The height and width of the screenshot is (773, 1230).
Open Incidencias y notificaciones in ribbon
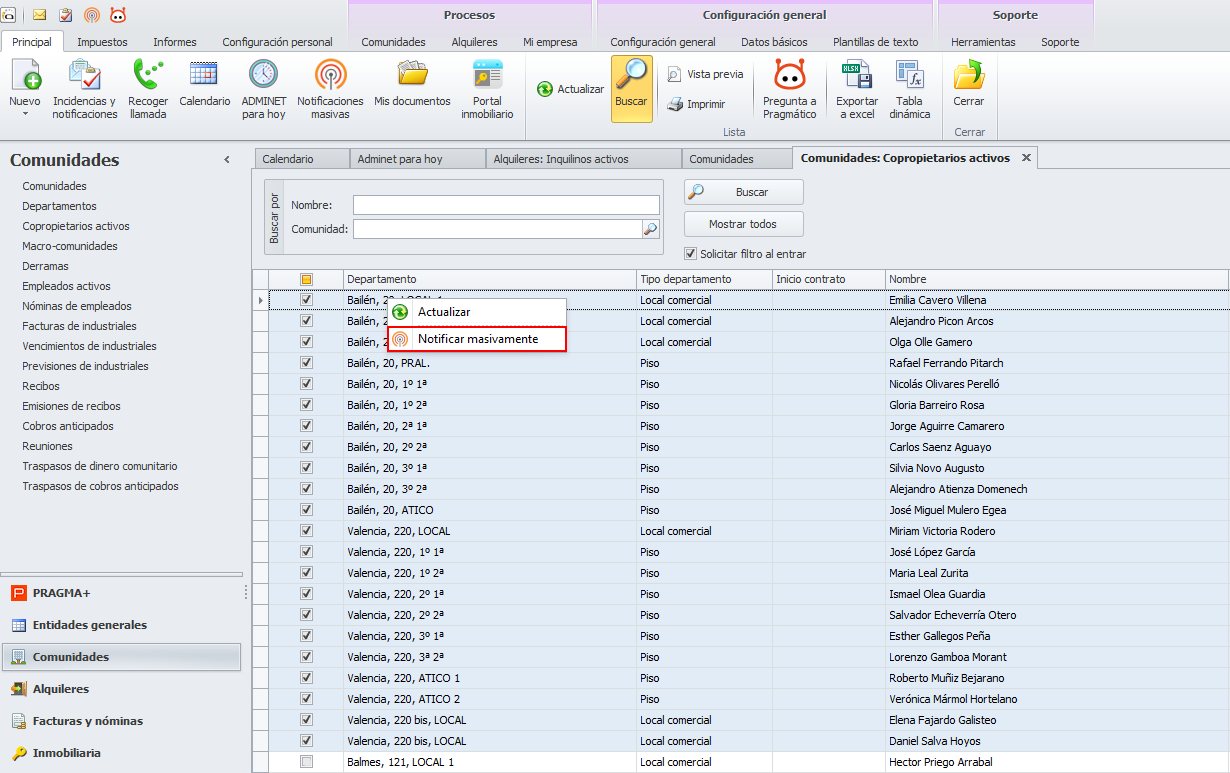pyautogui.click(x=85, y=88)
